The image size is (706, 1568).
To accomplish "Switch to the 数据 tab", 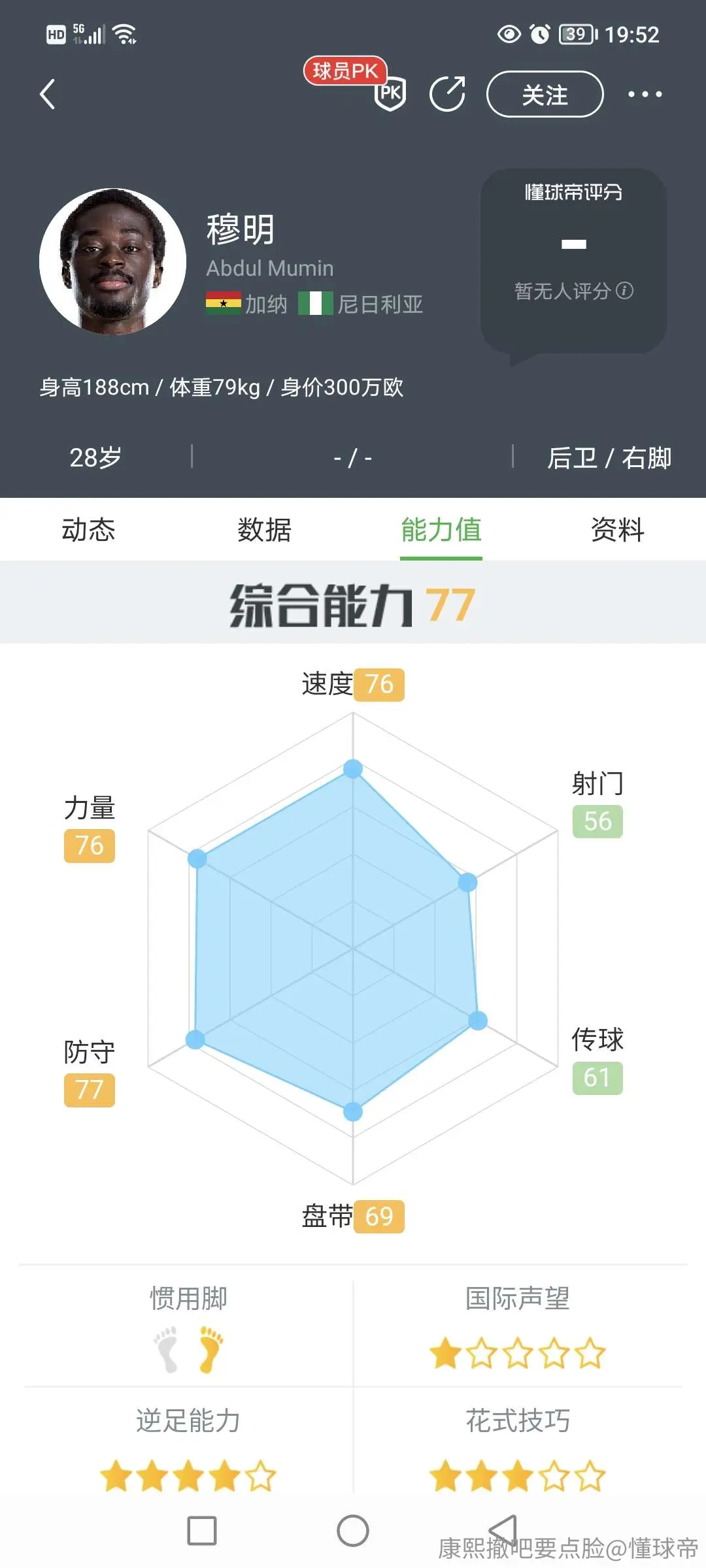I will coord(265,530).
